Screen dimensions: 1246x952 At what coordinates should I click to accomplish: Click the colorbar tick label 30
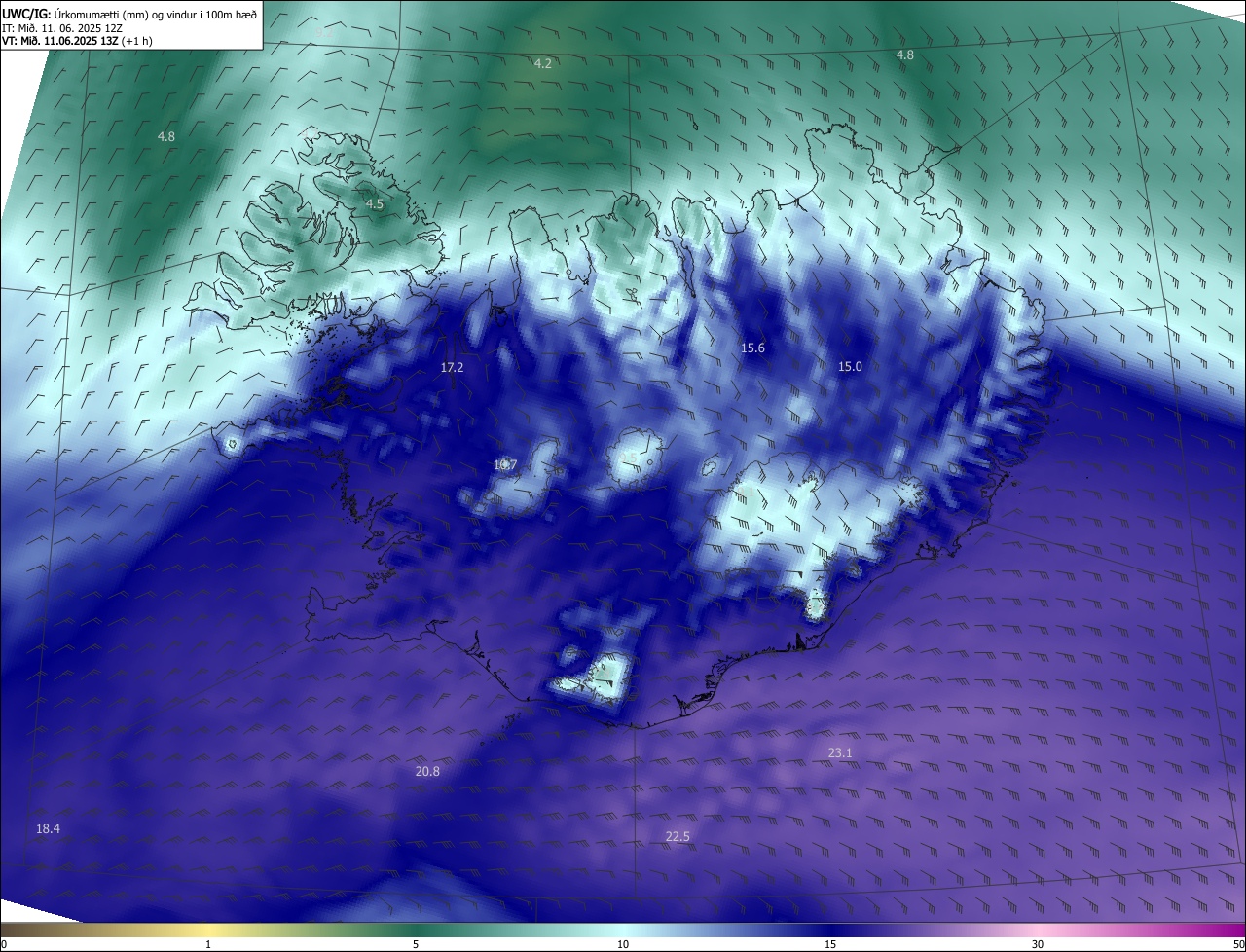[x=1038, y=944]
